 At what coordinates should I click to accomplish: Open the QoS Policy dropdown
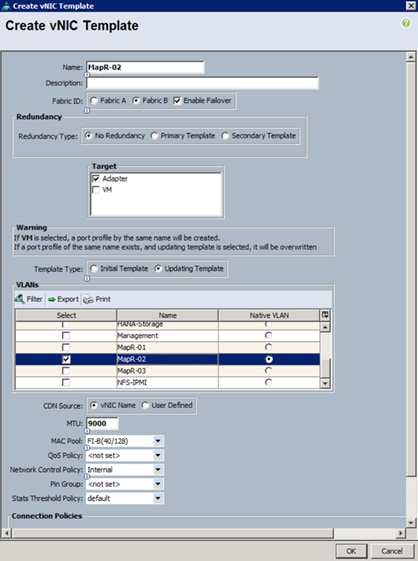pos(158,455)
